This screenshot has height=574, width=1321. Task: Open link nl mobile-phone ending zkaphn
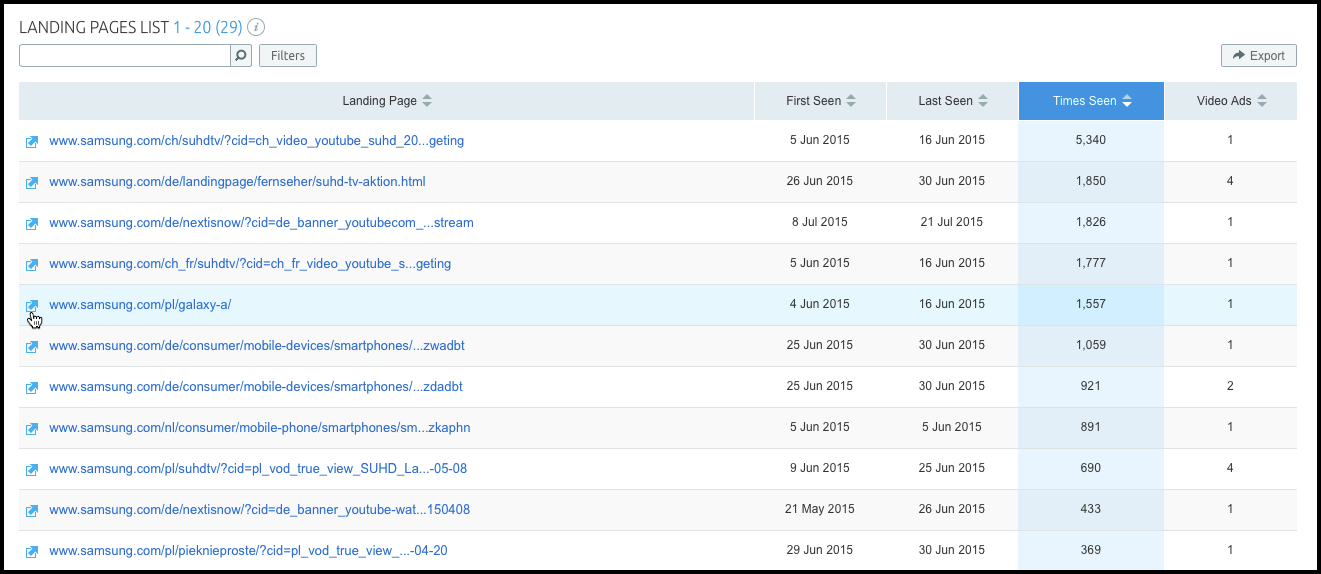tap(260, 428)
